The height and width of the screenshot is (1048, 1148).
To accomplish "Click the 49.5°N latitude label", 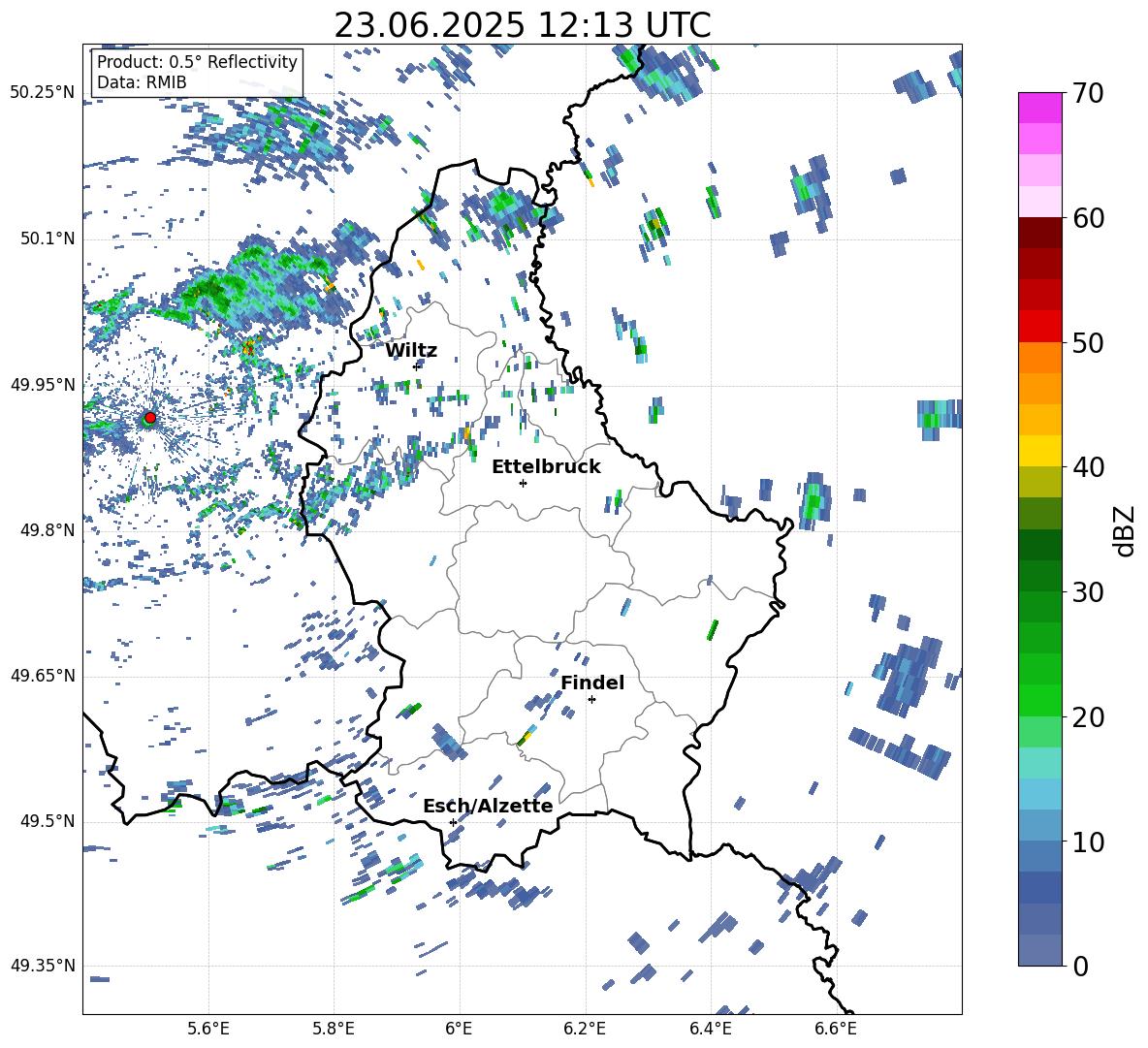I will point(47,821).
